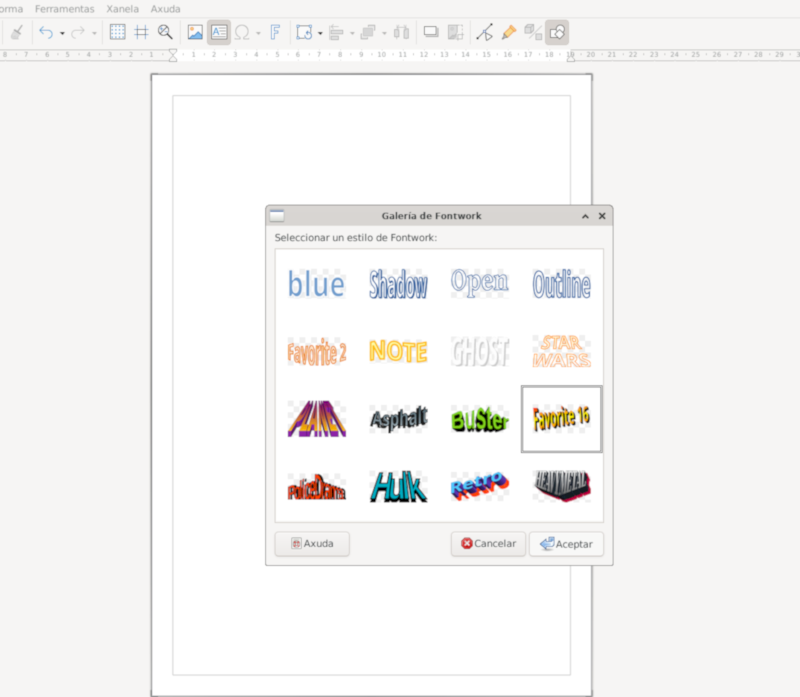Screen dimensions: 800x697
Task: Toggle the Display Grid icon
Action: tap(116, 31)
